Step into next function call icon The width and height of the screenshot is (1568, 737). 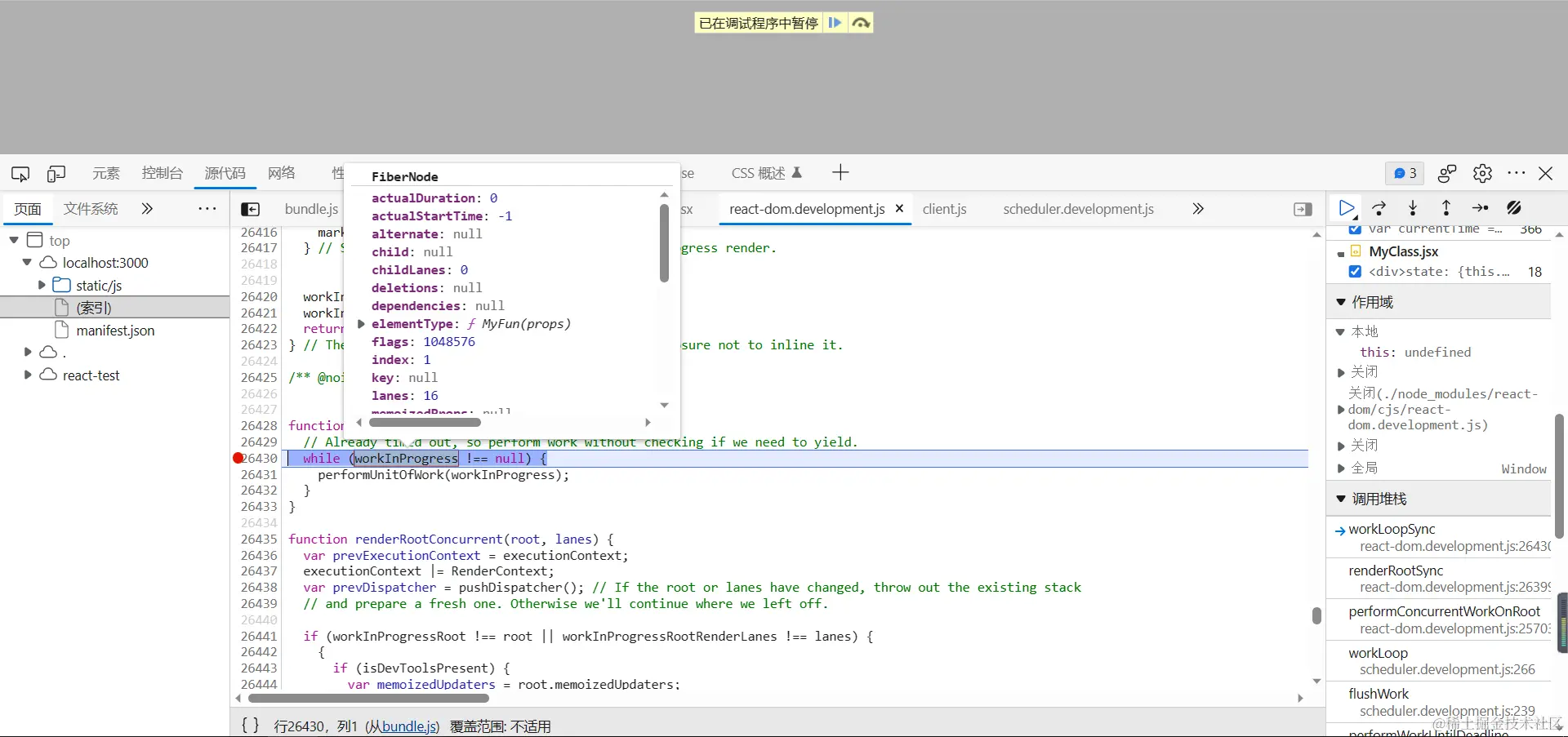[1413, 208]
